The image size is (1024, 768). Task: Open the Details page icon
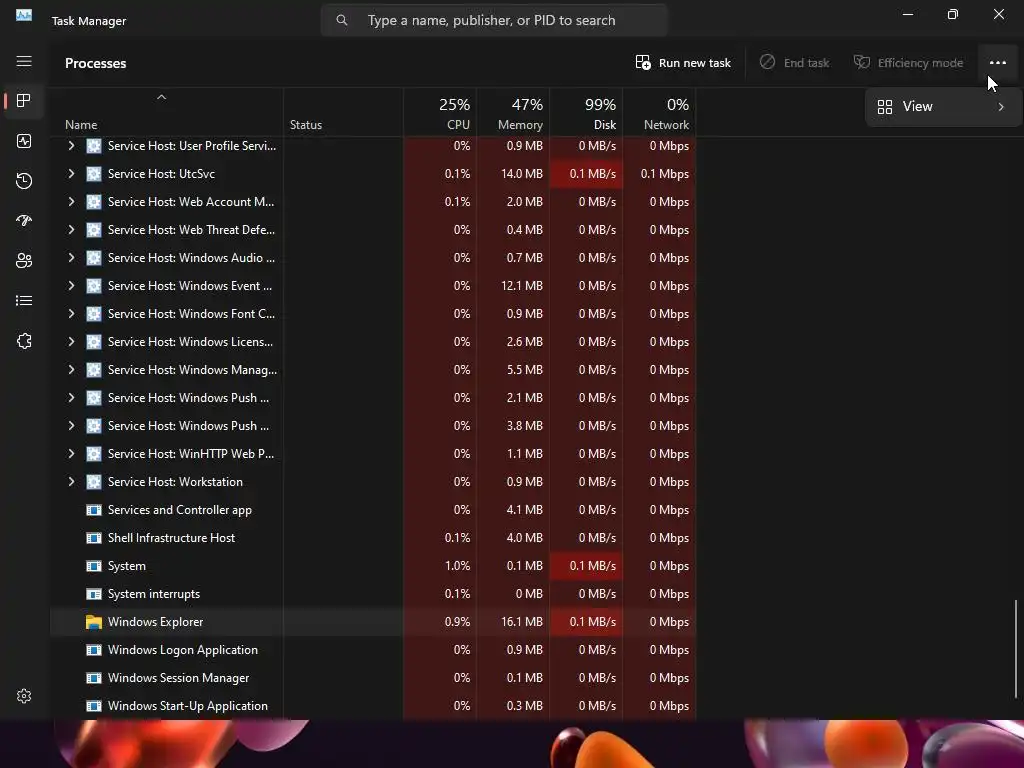[x=24, y=300]
